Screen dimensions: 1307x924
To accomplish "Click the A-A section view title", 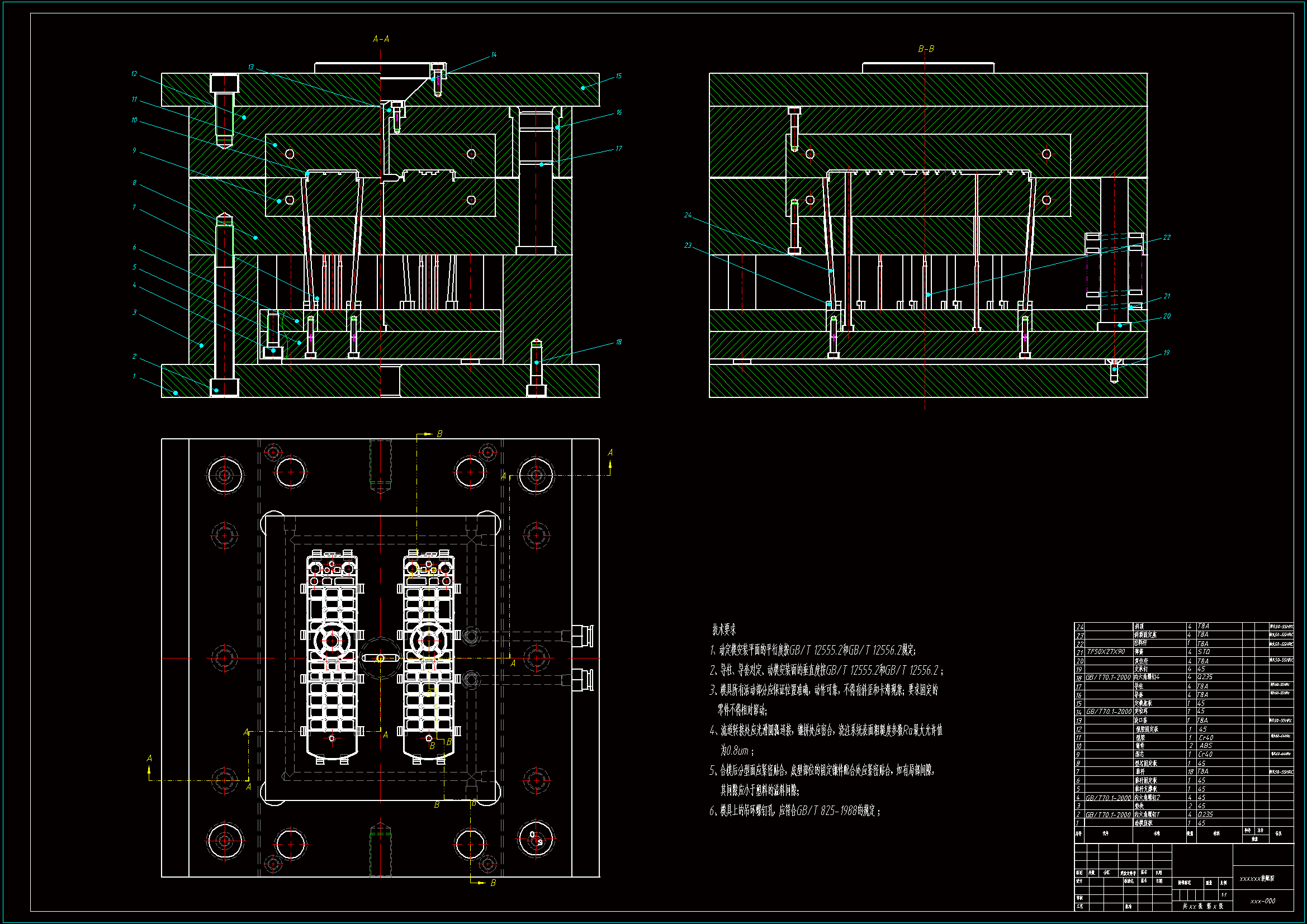I will click(x=381, y=39).
